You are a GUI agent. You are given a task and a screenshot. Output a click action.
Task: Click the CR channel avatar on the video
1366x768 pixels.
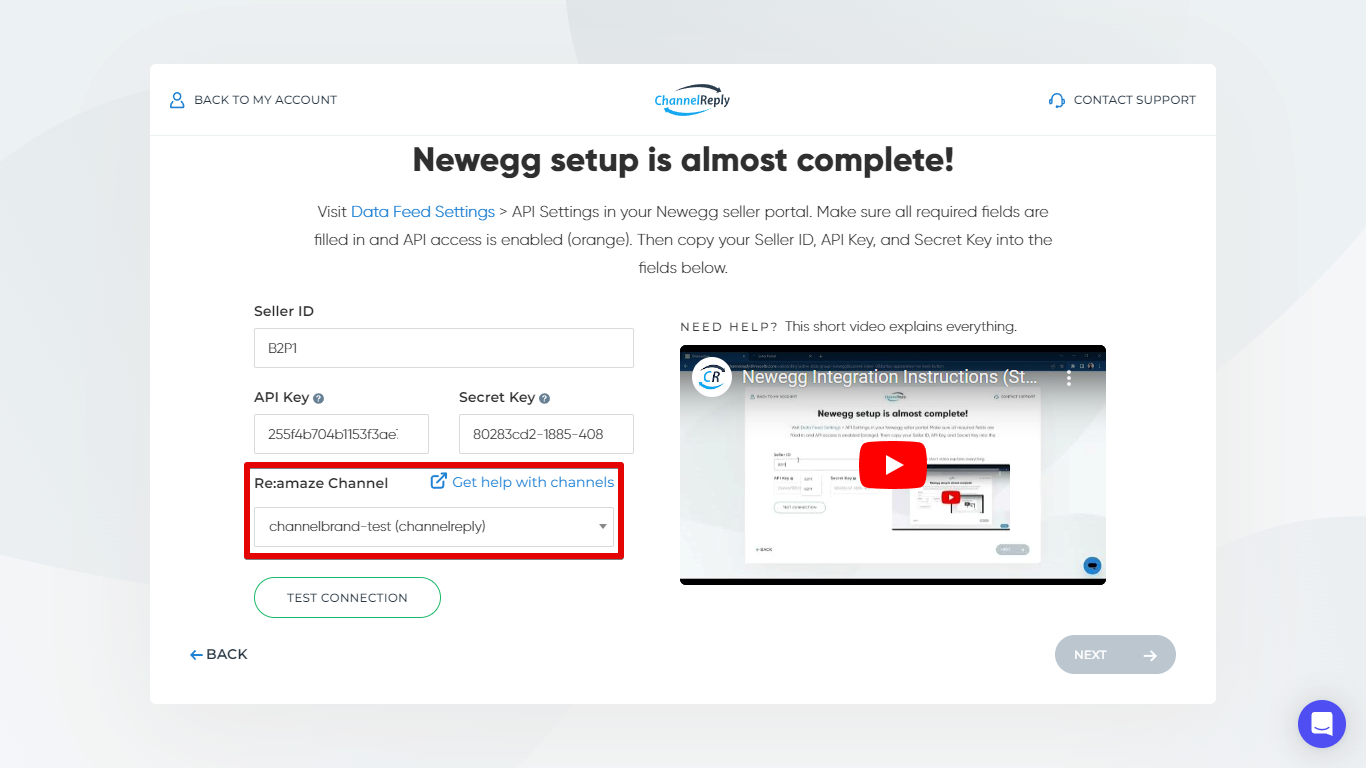[712, 377]
